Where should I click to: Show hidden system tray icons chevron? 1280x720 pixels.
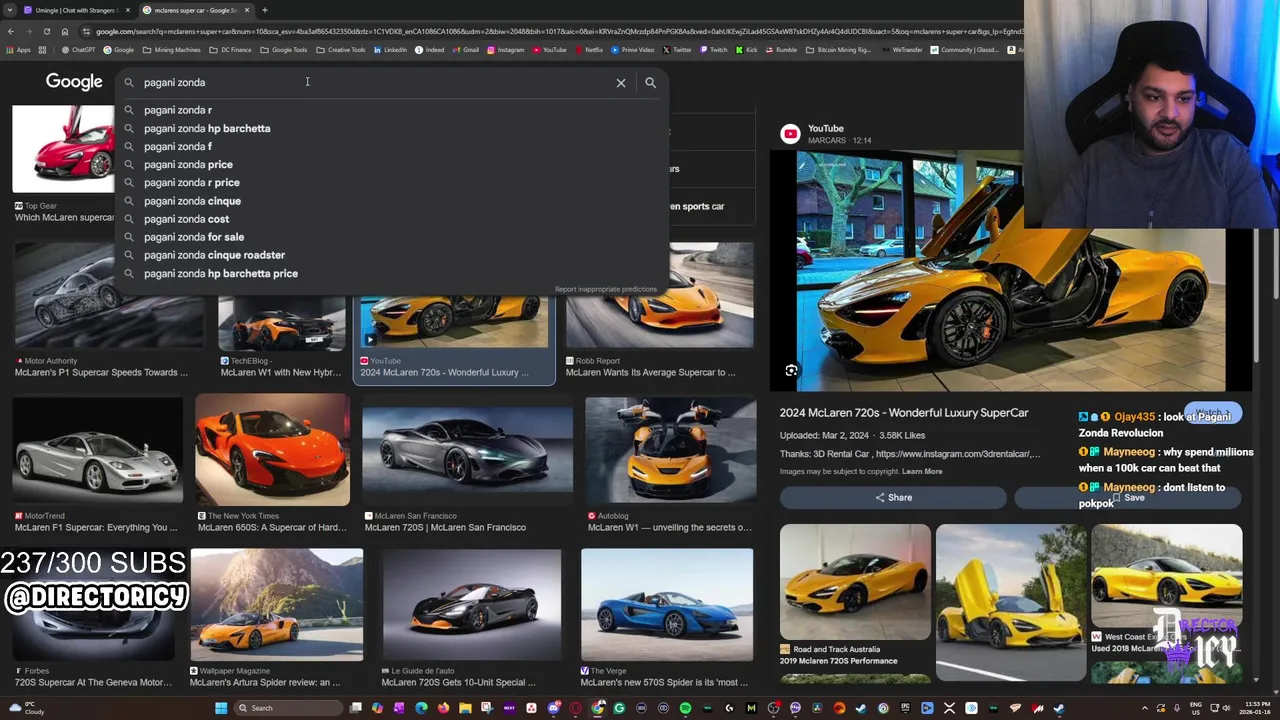pyautogui.click(x=1145, y=708)
